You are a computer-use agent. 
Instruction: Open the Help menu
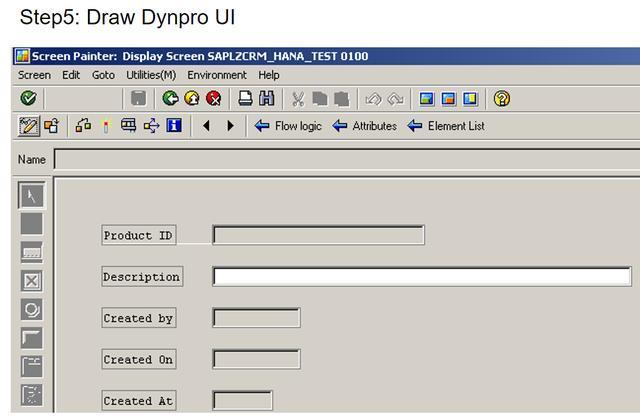[269, 75]
